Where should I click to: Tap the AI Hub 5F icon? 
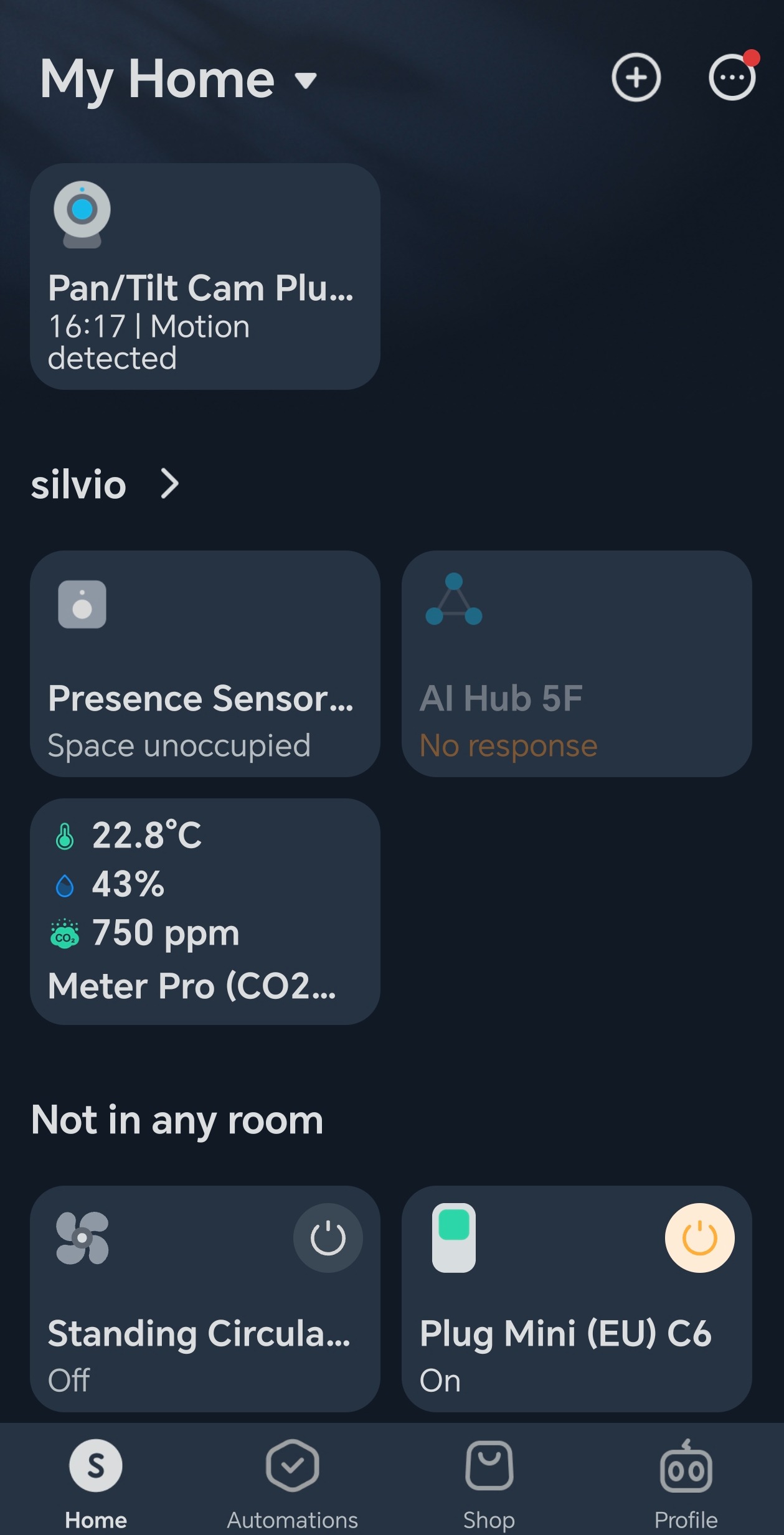[x=454, y=600]
